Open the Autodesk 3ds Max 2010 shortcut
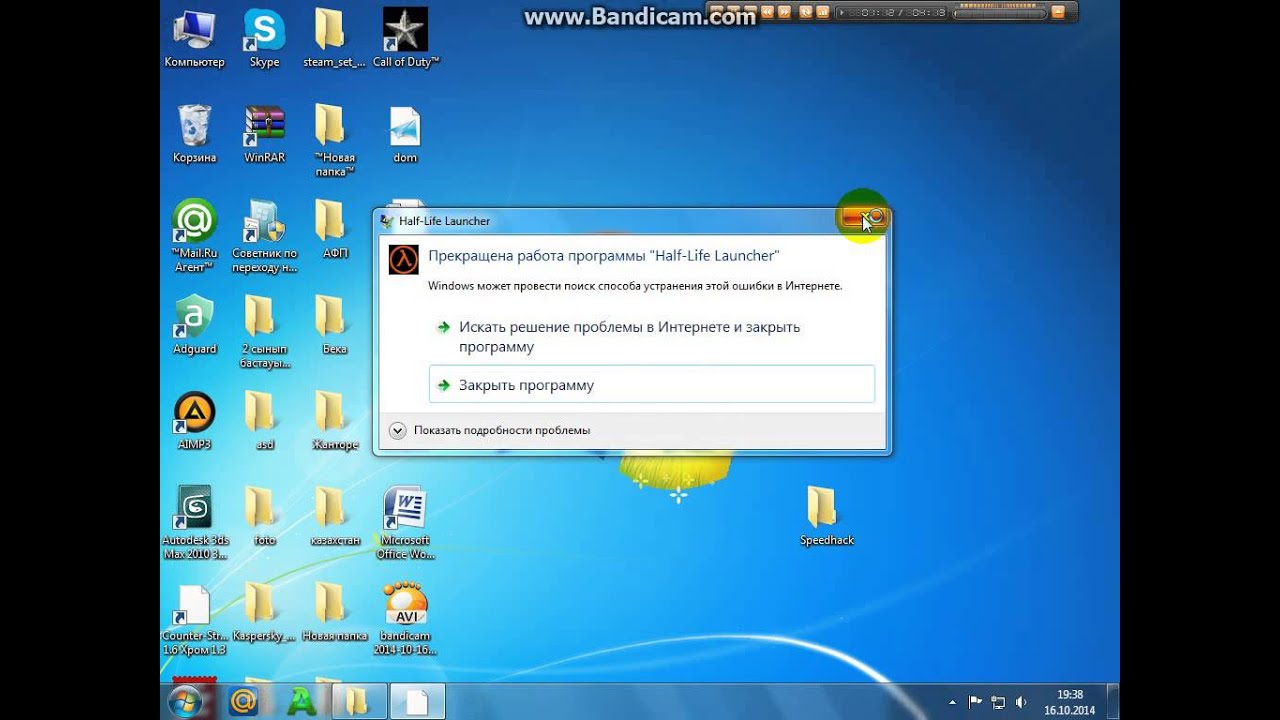The image size is (1280, 720). (194, 522)
